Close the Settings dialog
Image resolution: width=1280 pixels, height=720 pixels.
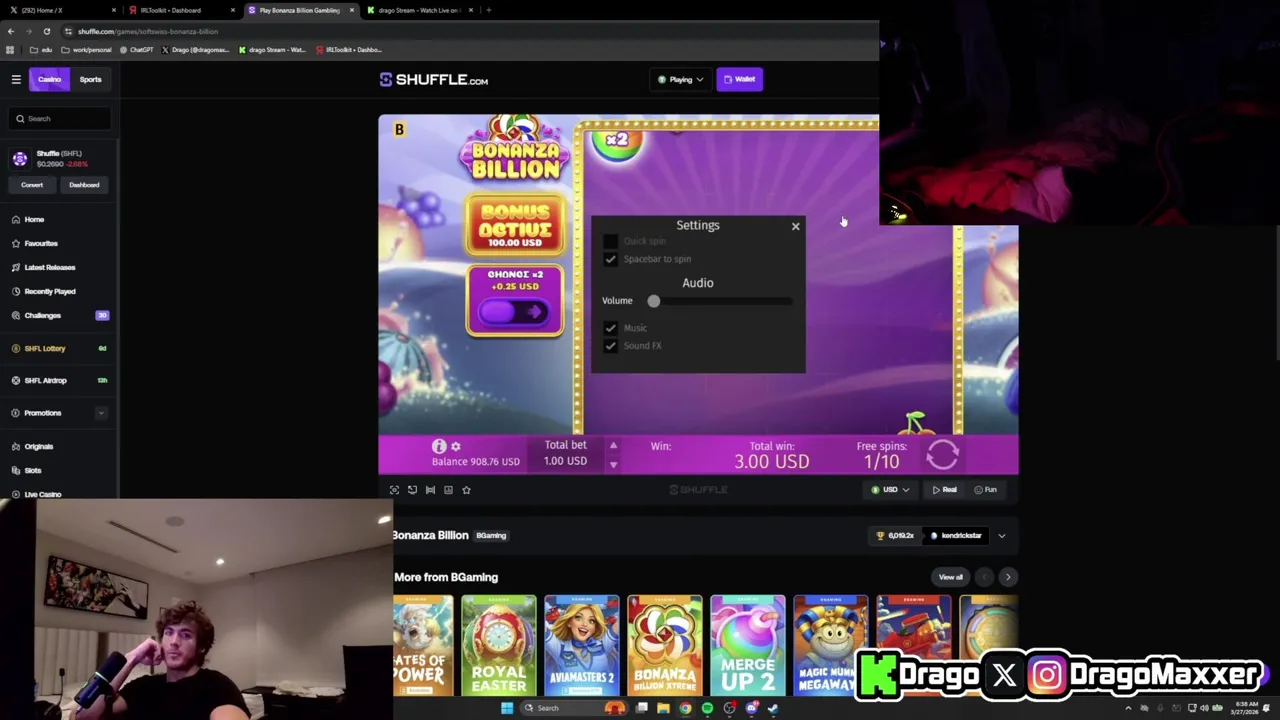796,226
